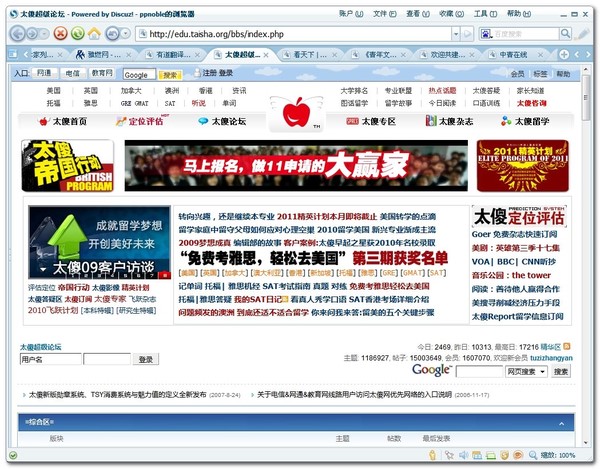This screenshot has height=469, width=600.
Task: Open the 定位评估 navigation link
Action: [x=140, y=121]
